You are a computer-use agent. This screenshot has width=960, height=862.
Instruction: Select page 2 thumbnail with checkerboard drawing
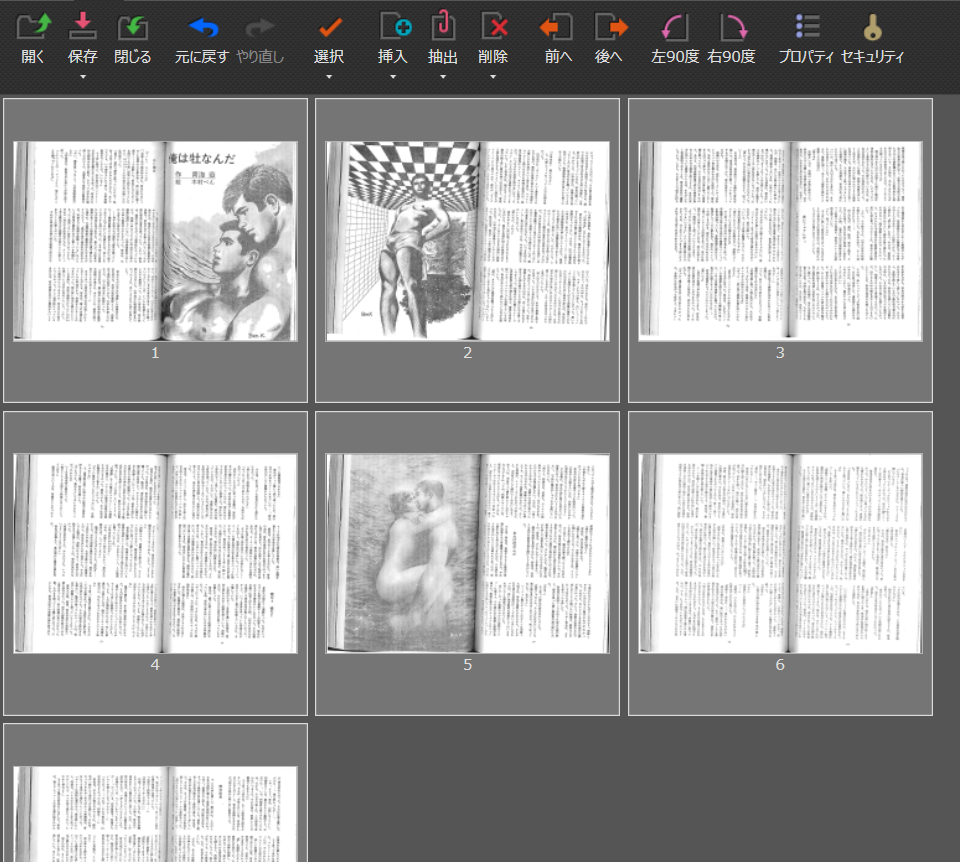click(467, 241)
